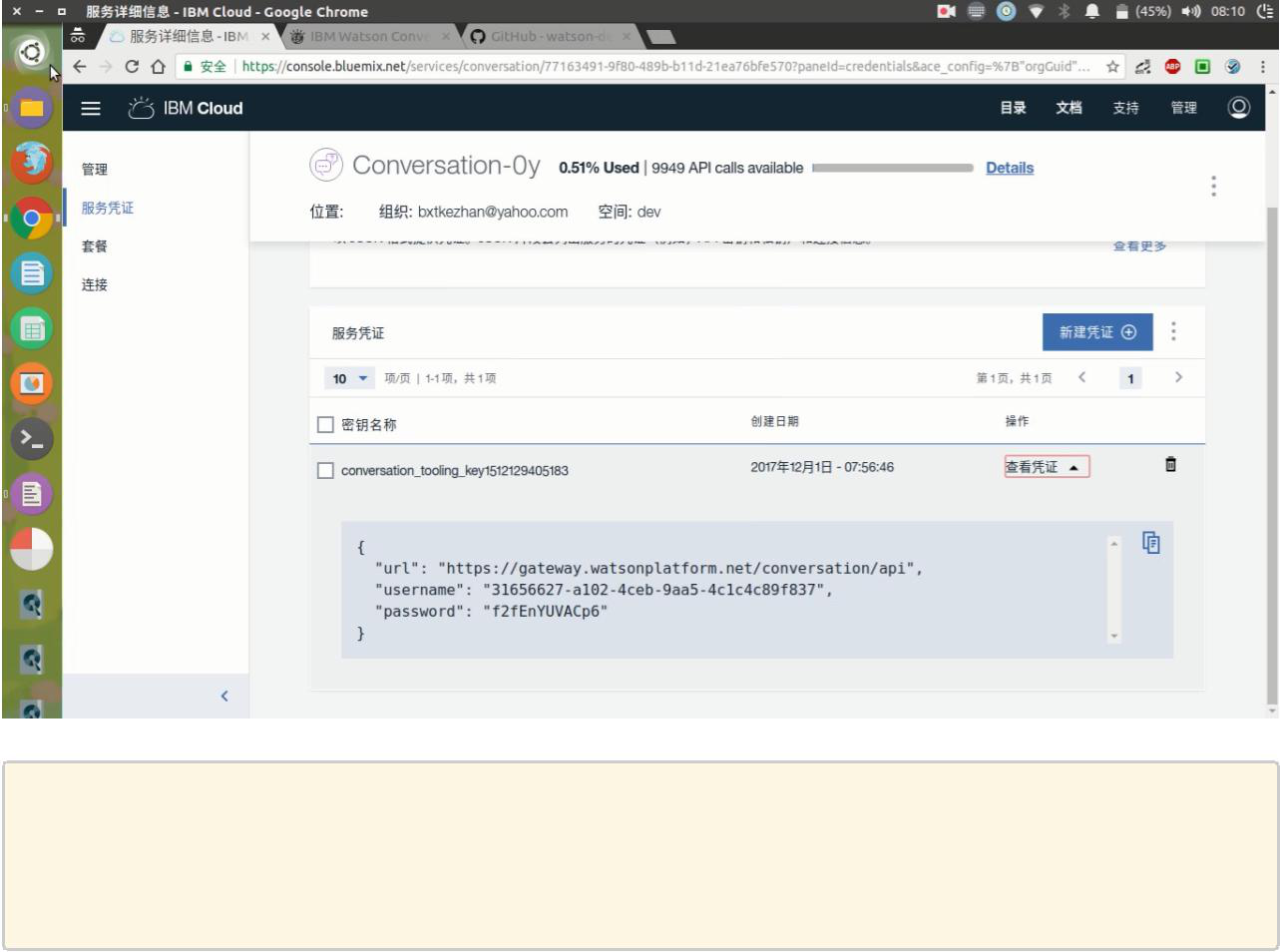This screenshot has height=952, width=1280.
Task: Open the 10 items-per-page dropdown
Action: (x=350, y=378)
